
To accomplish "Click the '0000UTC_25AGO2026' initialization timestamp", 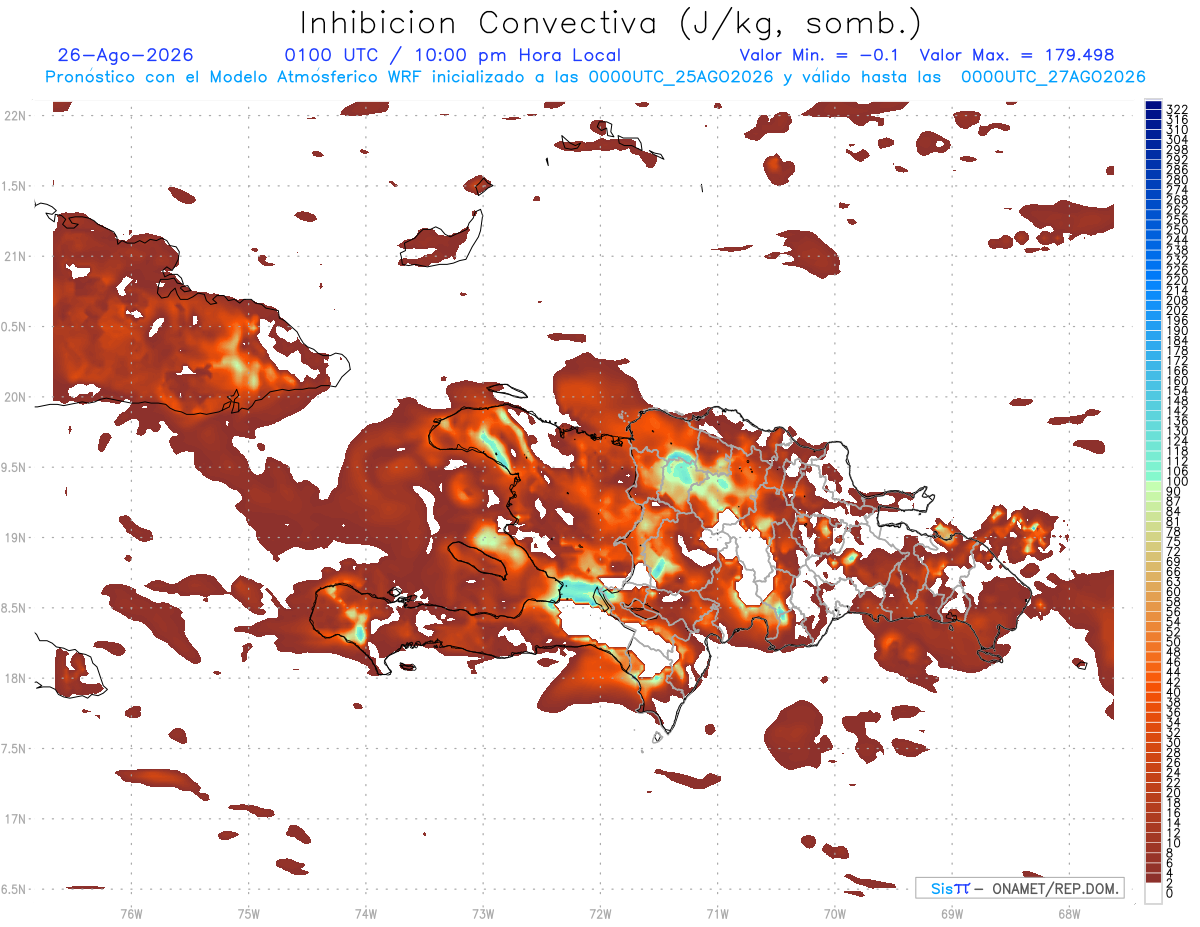I will click(x=681, y=77).
